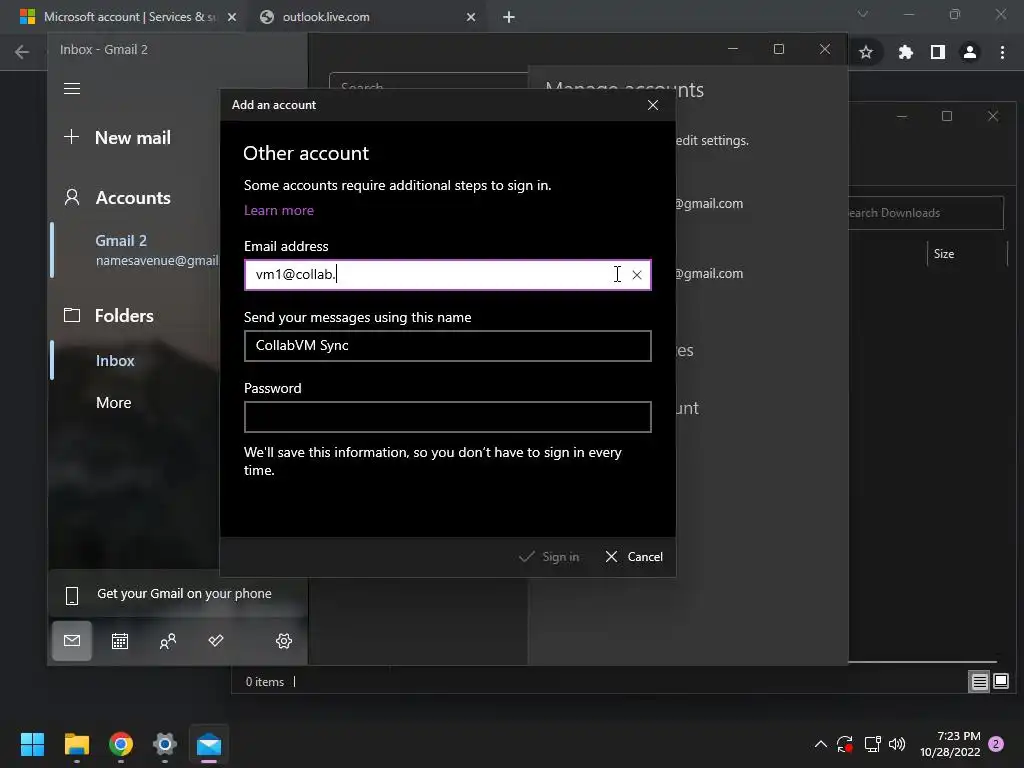Viewport: 1024px width, 768px height.
Task: Switch Explorer to large icons view
Action: tap(1000, 682)
